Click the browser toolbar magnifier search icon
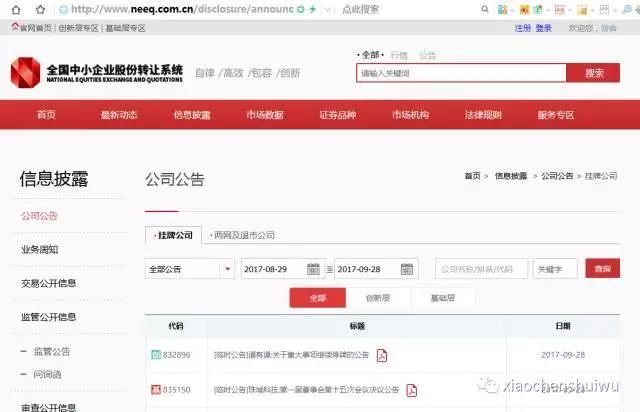This screenshot has height=412, width=640. pos(484,9)
